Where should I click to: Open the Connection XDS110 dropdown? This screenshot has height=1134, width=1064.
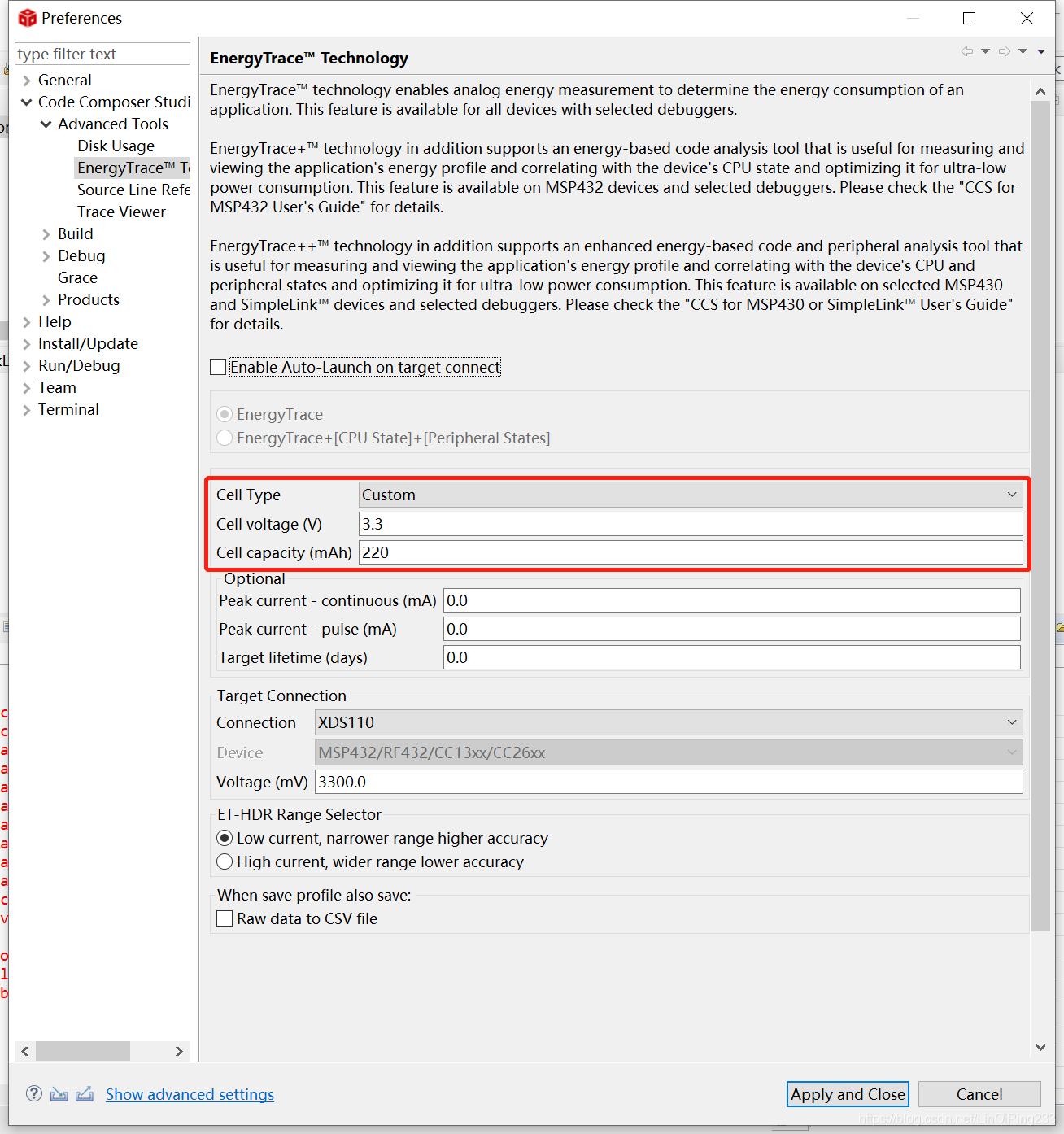[669, 722]
